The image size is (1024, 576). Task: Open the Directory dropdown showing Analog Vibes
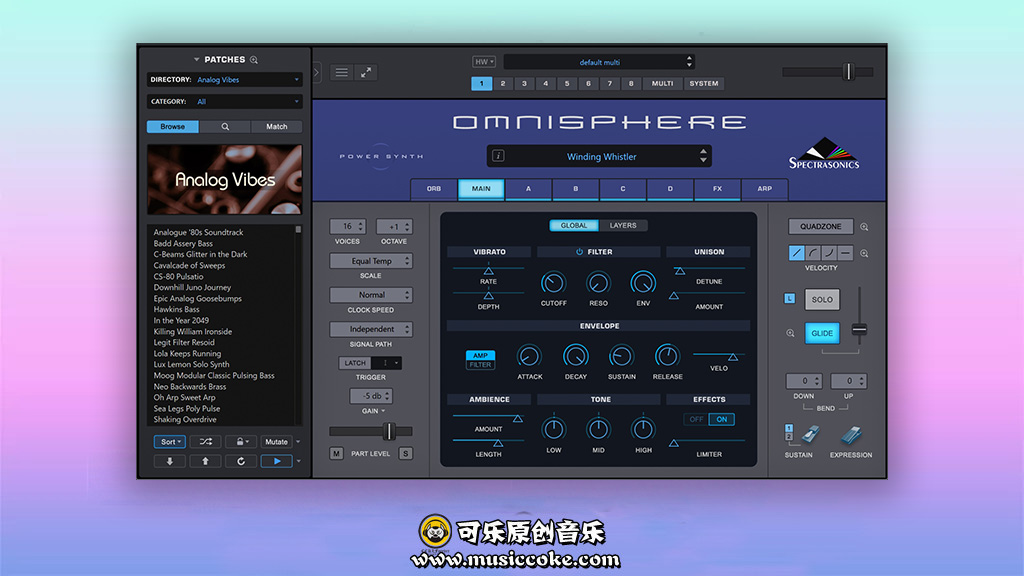tap(224, 80)
